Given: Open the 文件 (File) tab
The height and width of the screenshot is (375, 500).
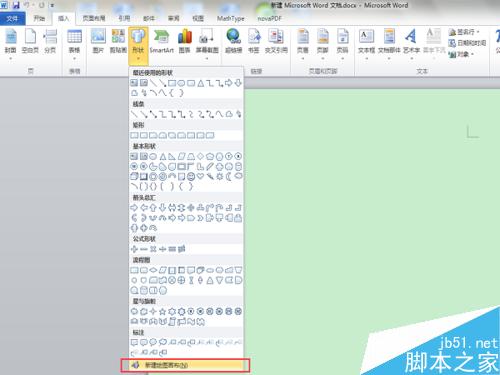Looking at the screenshot, I should click(x=12, y=18).
